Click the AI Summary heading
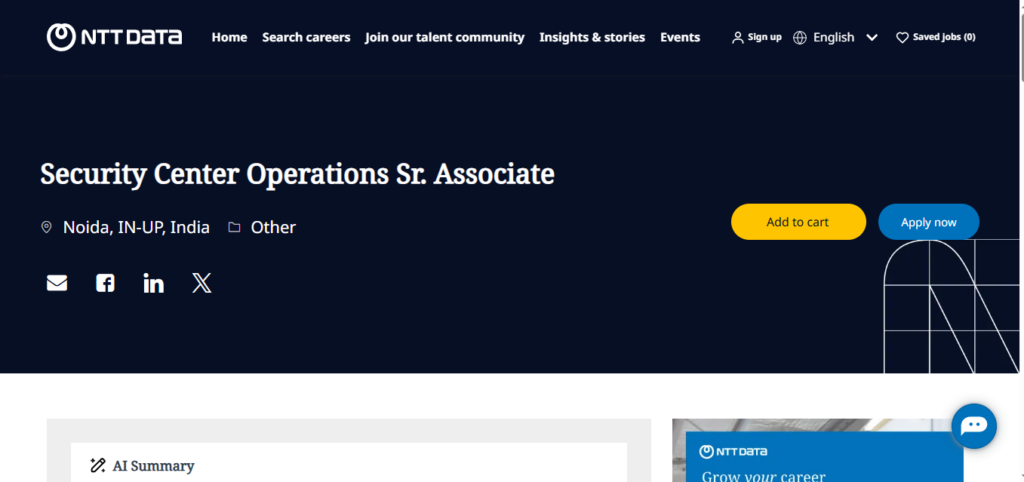 (153, 466)
